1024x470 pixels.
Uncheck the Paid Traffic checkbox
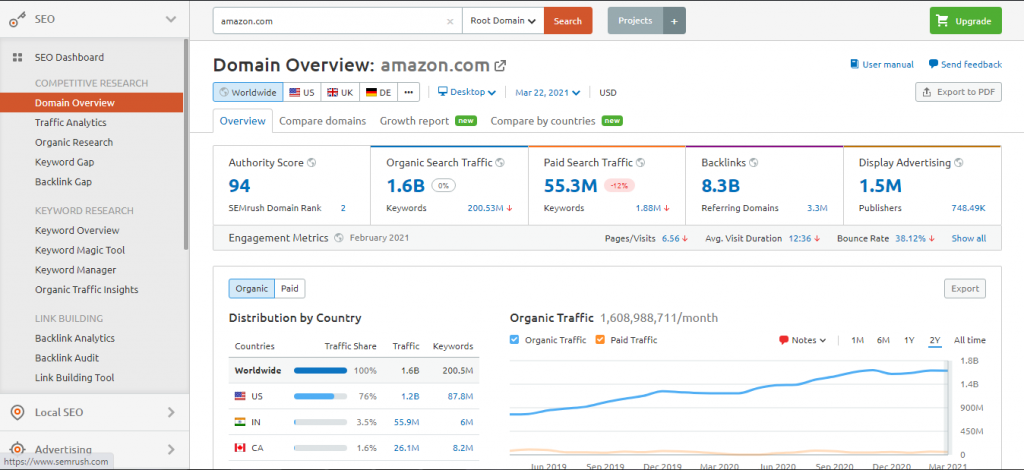(600, 339)
